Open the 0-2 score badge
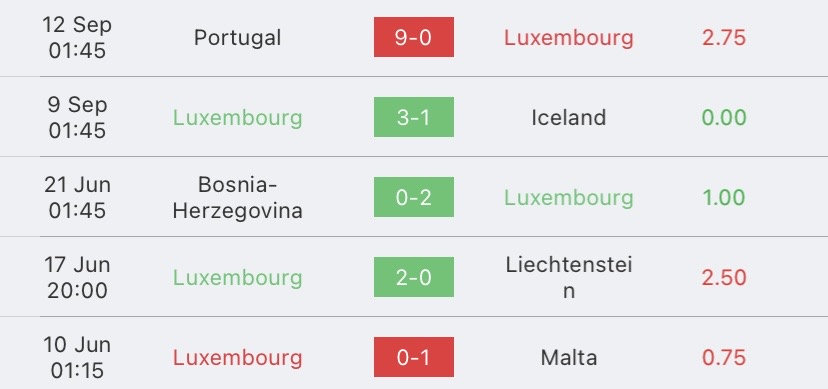This screenshot has width=828, height=389. coord(413,197)
